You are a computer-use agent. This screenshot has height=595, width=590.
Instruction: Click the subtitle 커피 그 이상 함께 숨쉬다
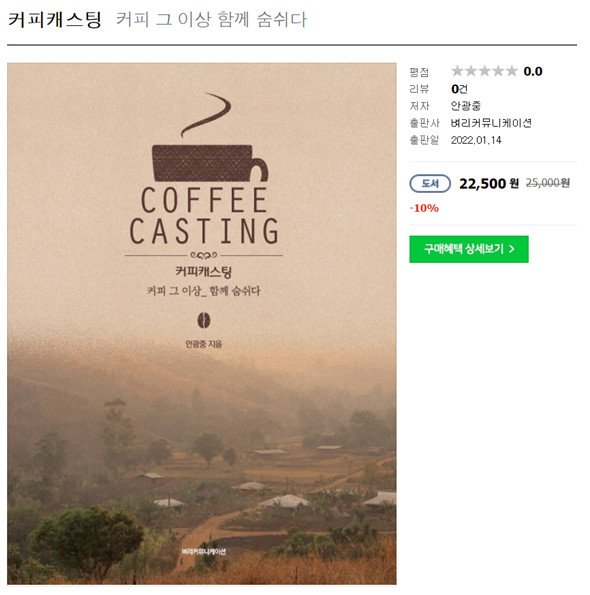(x=211, y=19)
